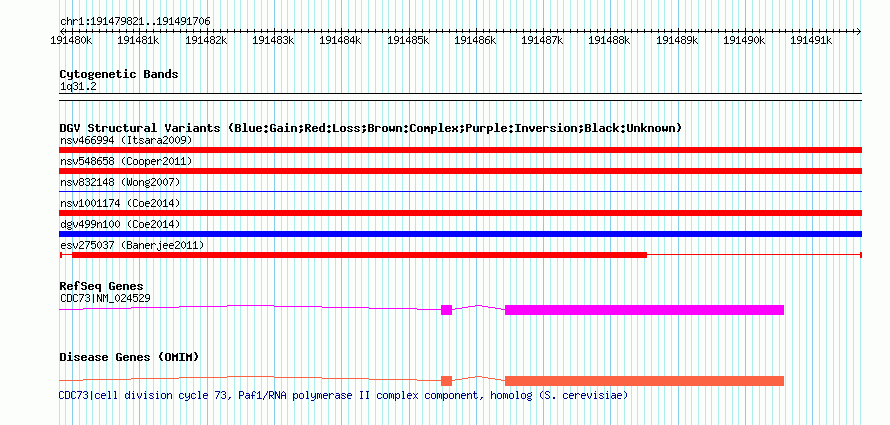Click the nsv1001174 (Coe2014) label
890x425 pixels.
pos(120,203)
